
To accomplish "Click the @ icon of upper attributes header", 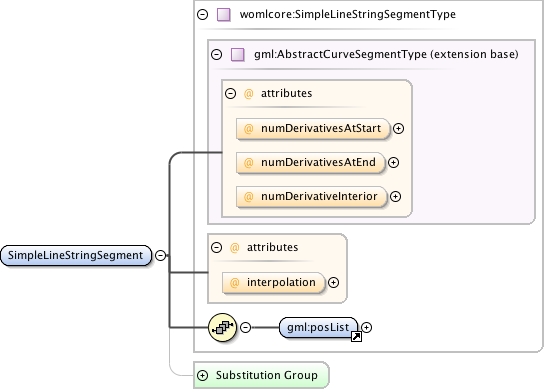I will [x=249, y=93].
